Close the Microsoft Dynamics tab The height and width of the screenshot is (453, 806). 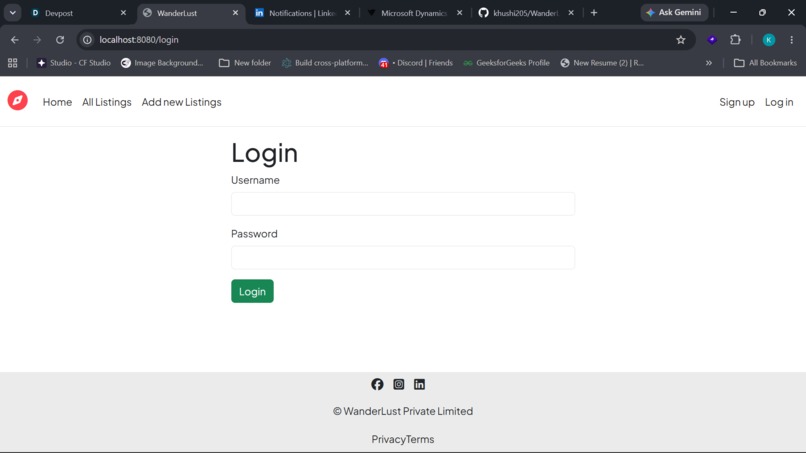click(x=460, y=13)
